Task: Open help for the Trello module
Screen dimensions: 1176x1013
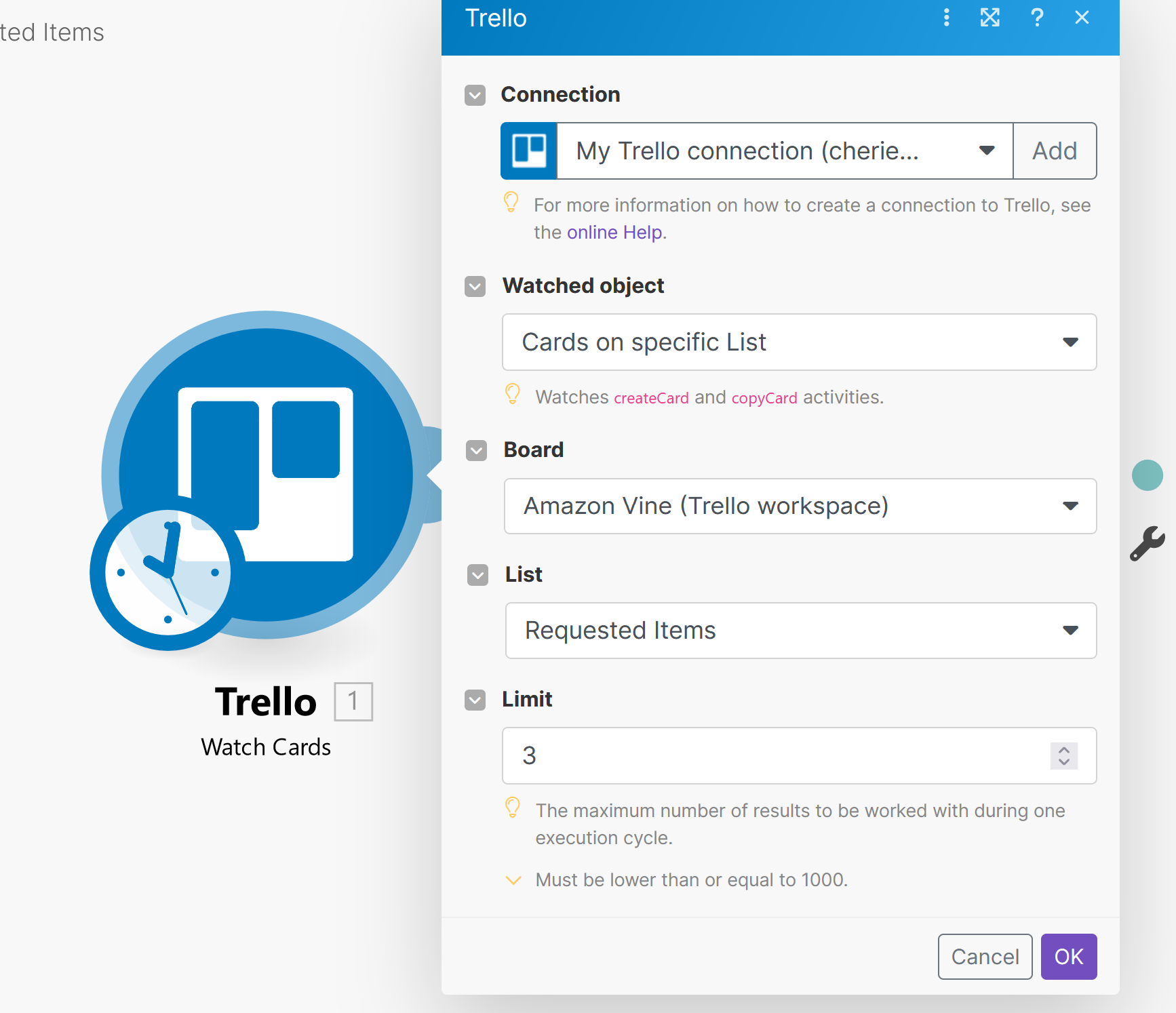Action: [x=1036, y=18]
